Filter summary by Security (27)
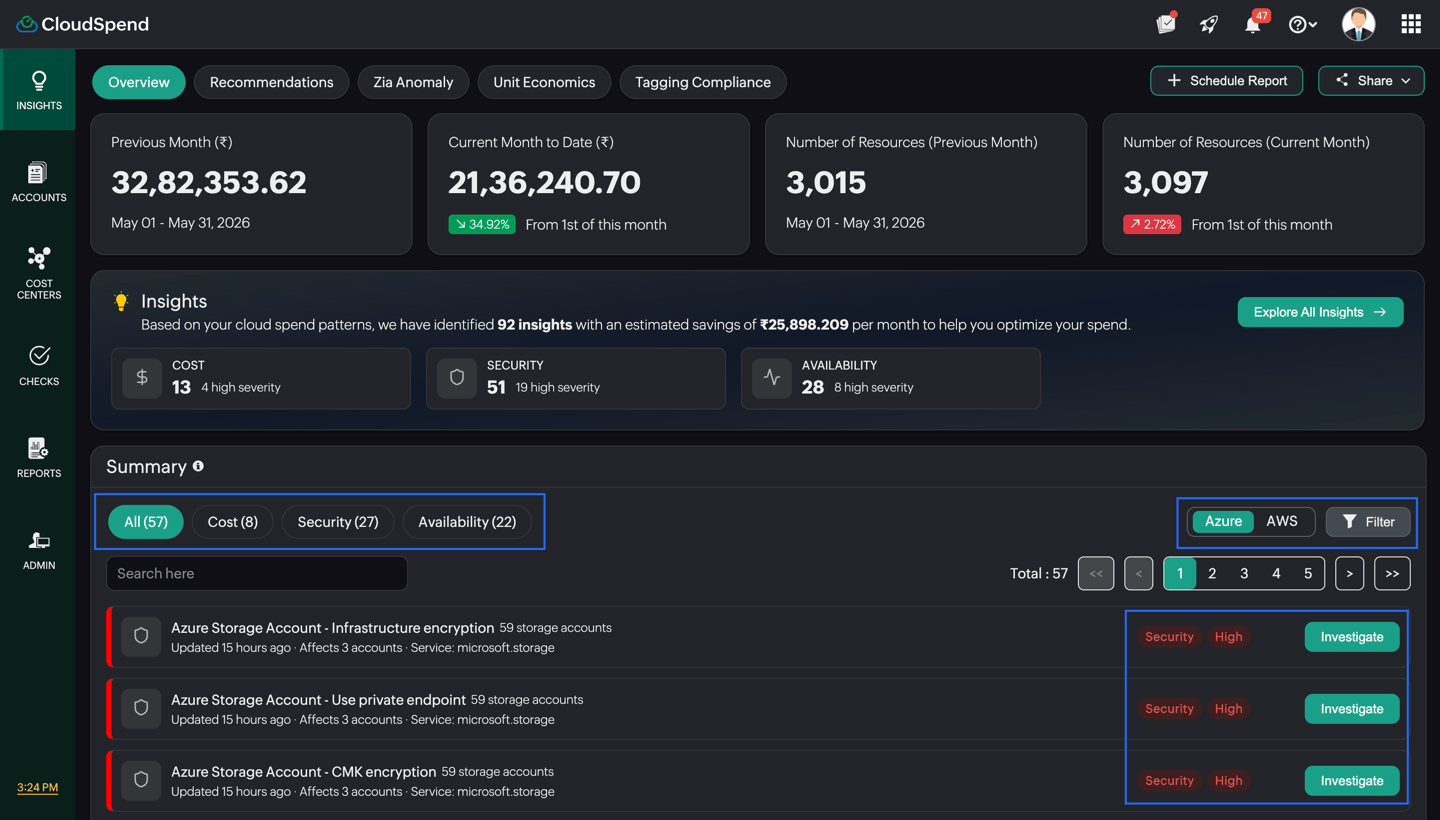This screenshot has width=1440, height=820. [x=338, y=521]
